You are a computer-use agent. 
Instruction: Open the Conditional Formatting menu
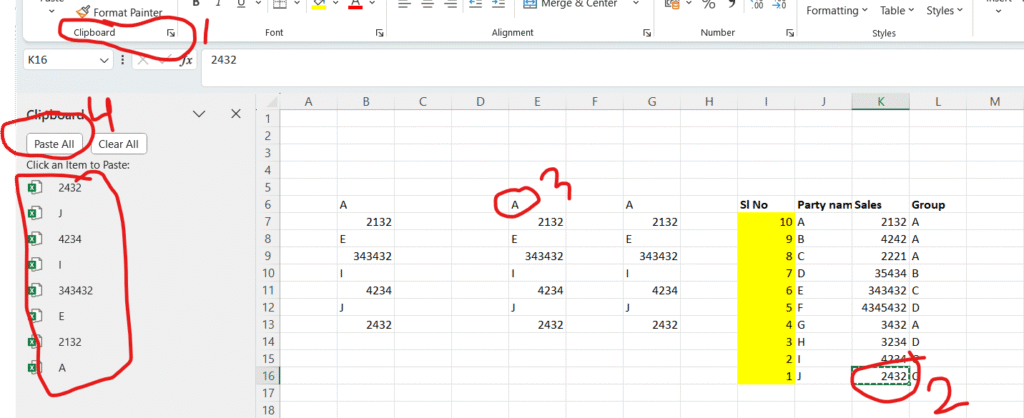tap(838, 11)
